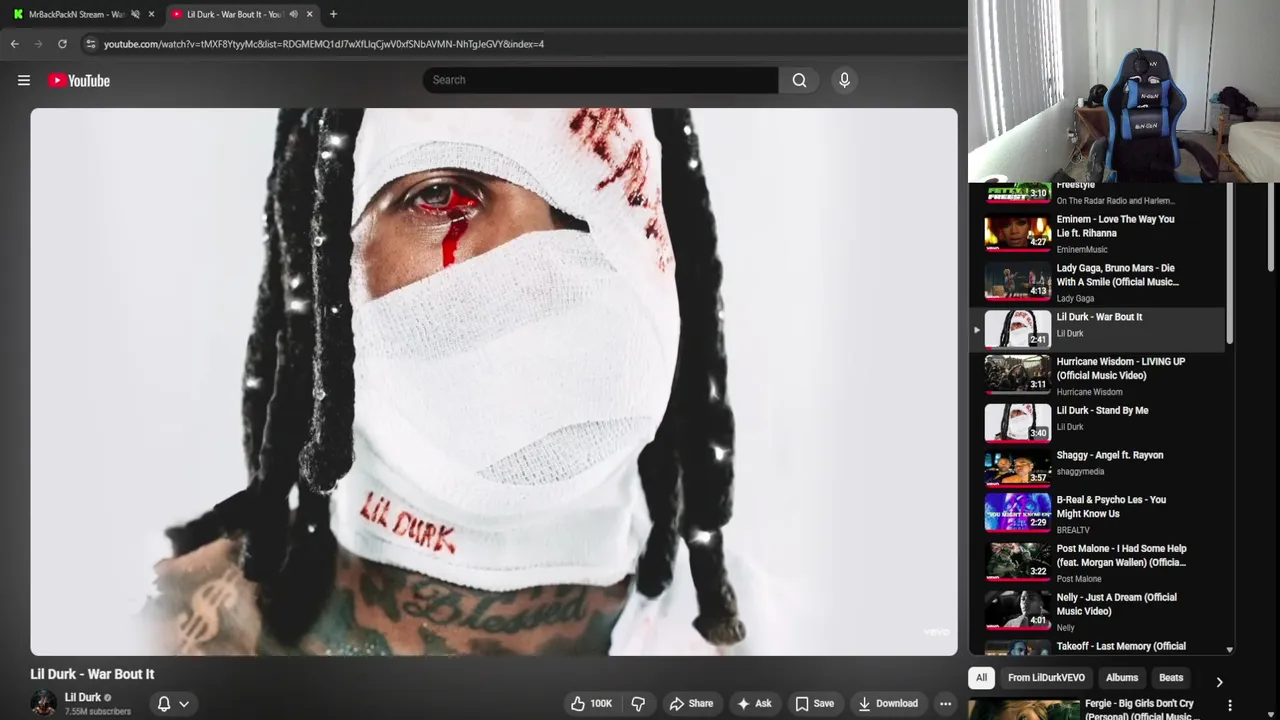The image size is (1280, 720).
Task: Open Shaggy Angel thumbnail
Action: [1018, 468]
